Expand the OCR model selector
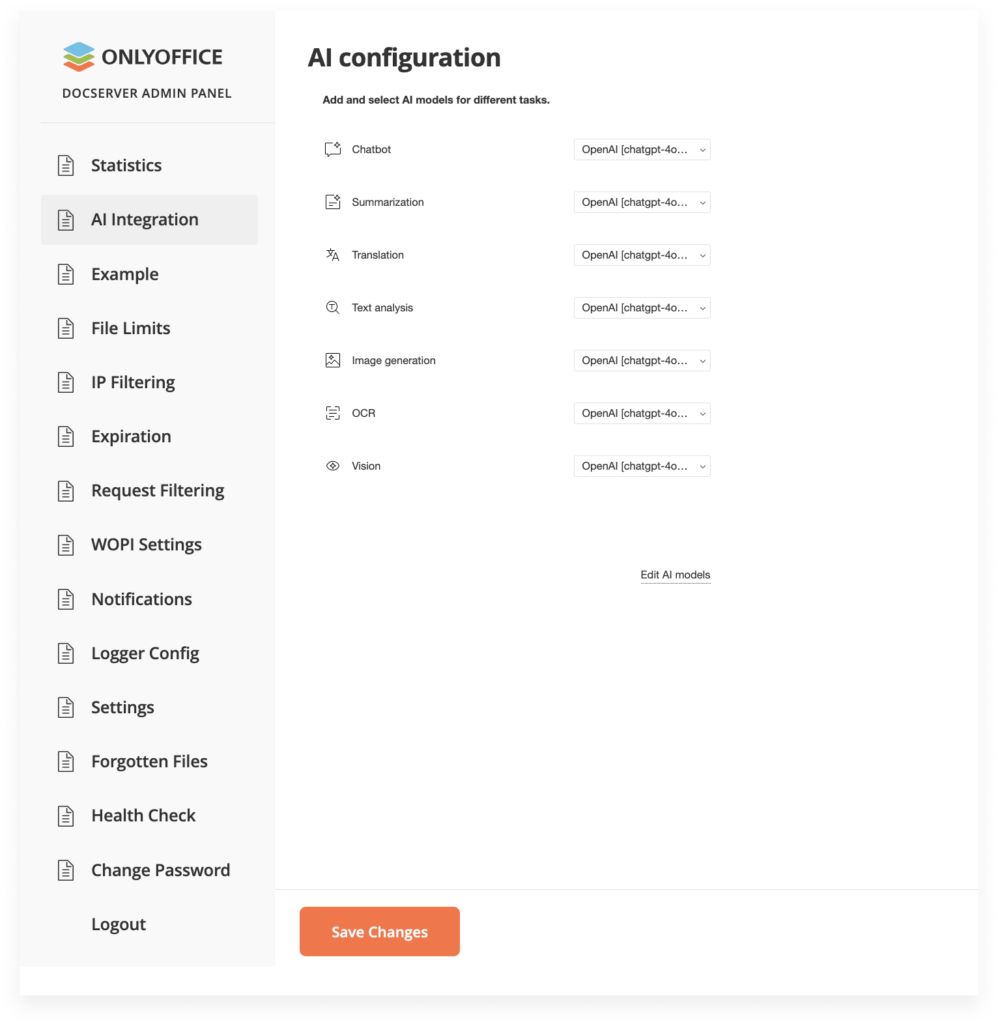 click(642, 413)
